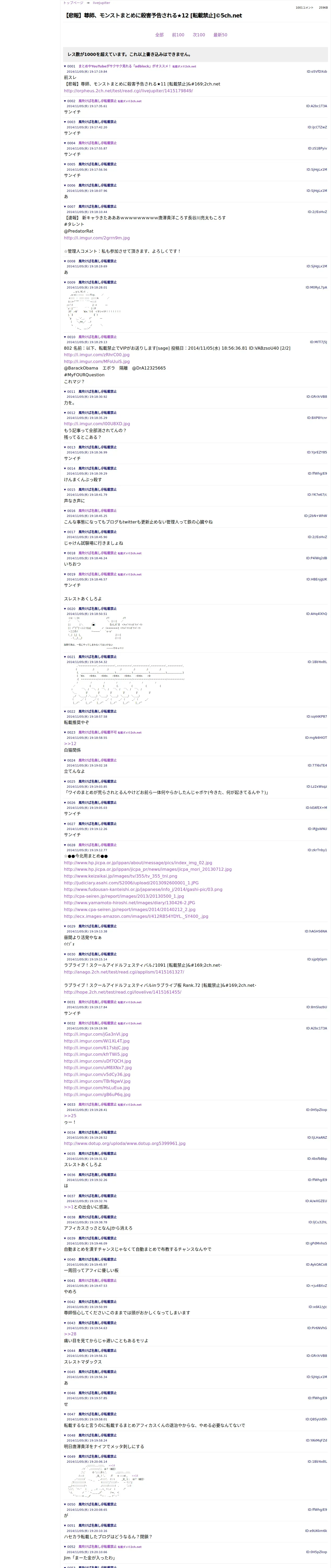Select the thread title heading text

[153, 16]
